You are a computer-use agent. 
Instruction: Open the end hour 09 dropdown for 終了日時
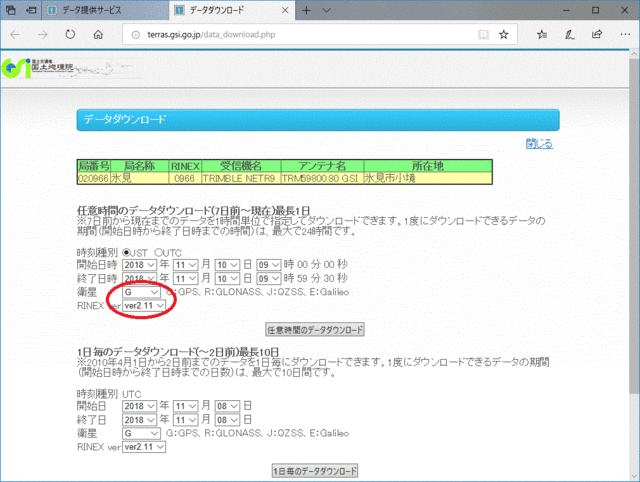(x=269, y=279)
